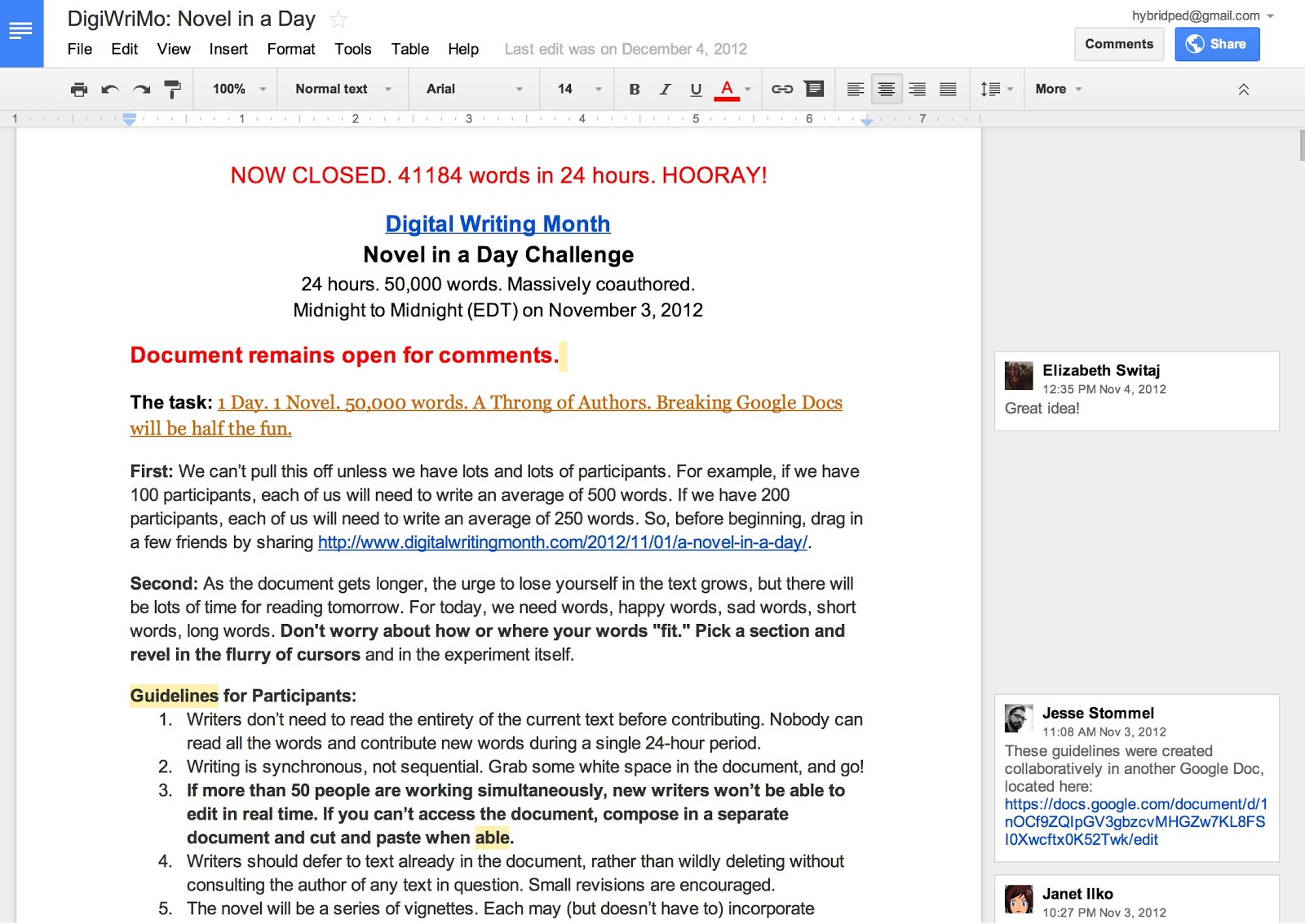
Task: Select the Paint format tool
Action: (173, 89)
